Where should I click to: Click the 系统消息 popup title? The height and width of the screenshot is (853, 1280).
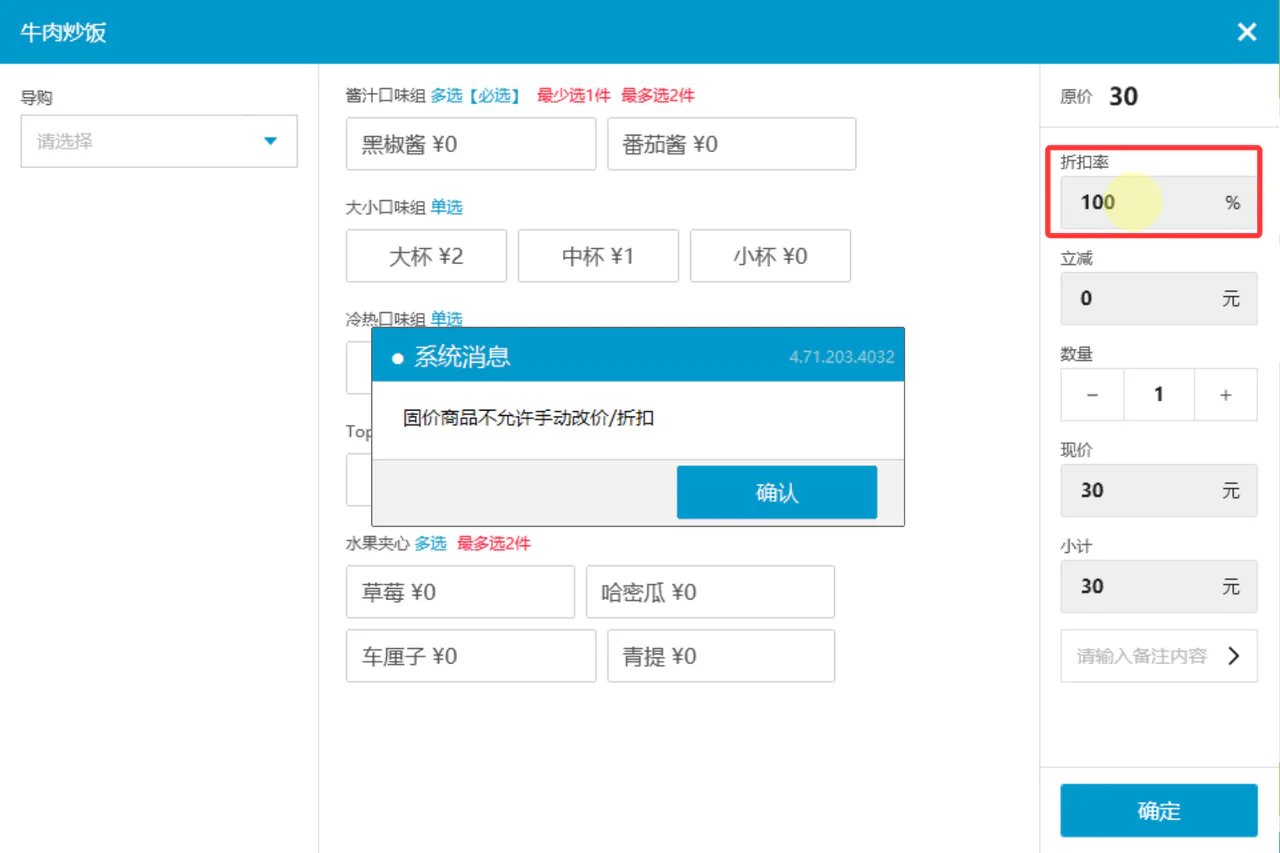click(462, 356)
